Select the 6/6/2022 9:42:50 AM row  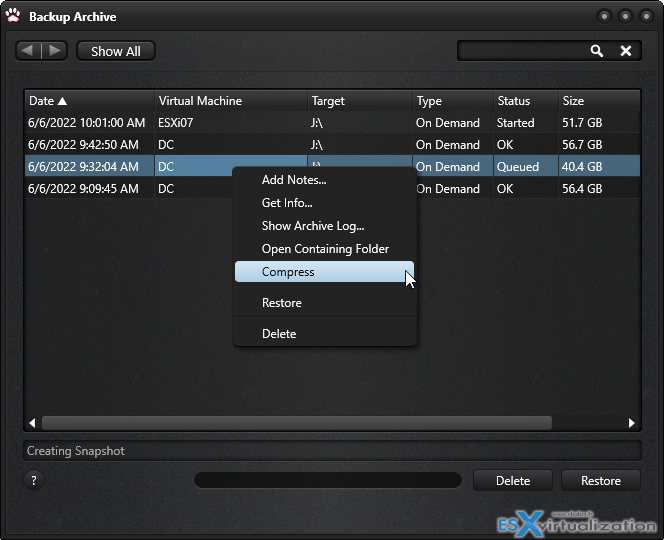pos(332,145)
